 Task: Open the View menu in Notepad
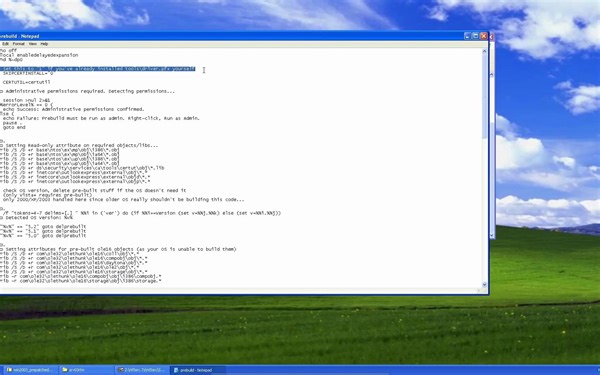pyautogui.click(x=33, y=44)
